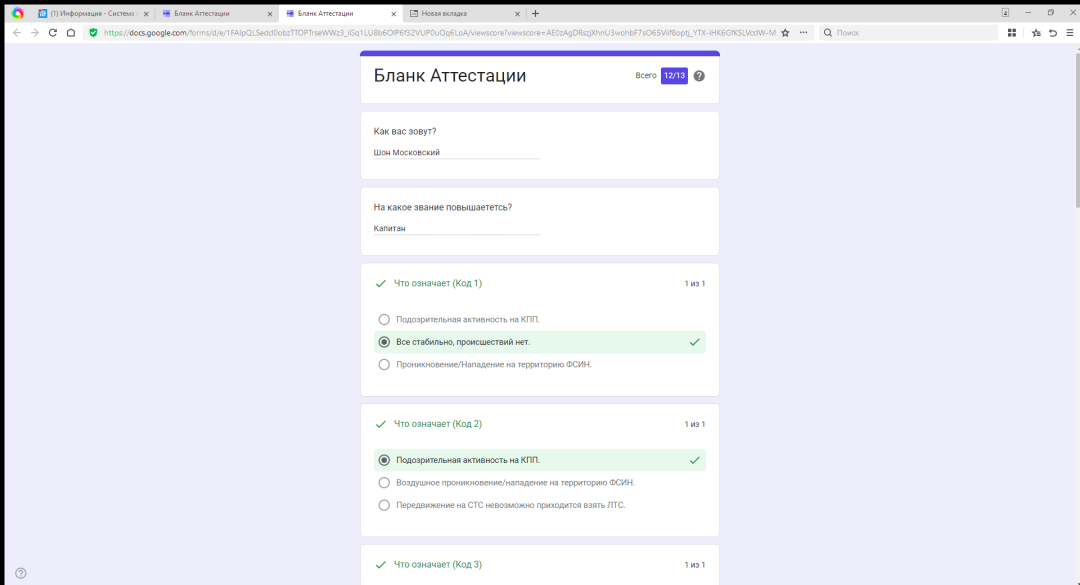The height and width of the screenshot is (585, 1080).
Task: Click the green security shield icon
Action: tap(93, 32)
